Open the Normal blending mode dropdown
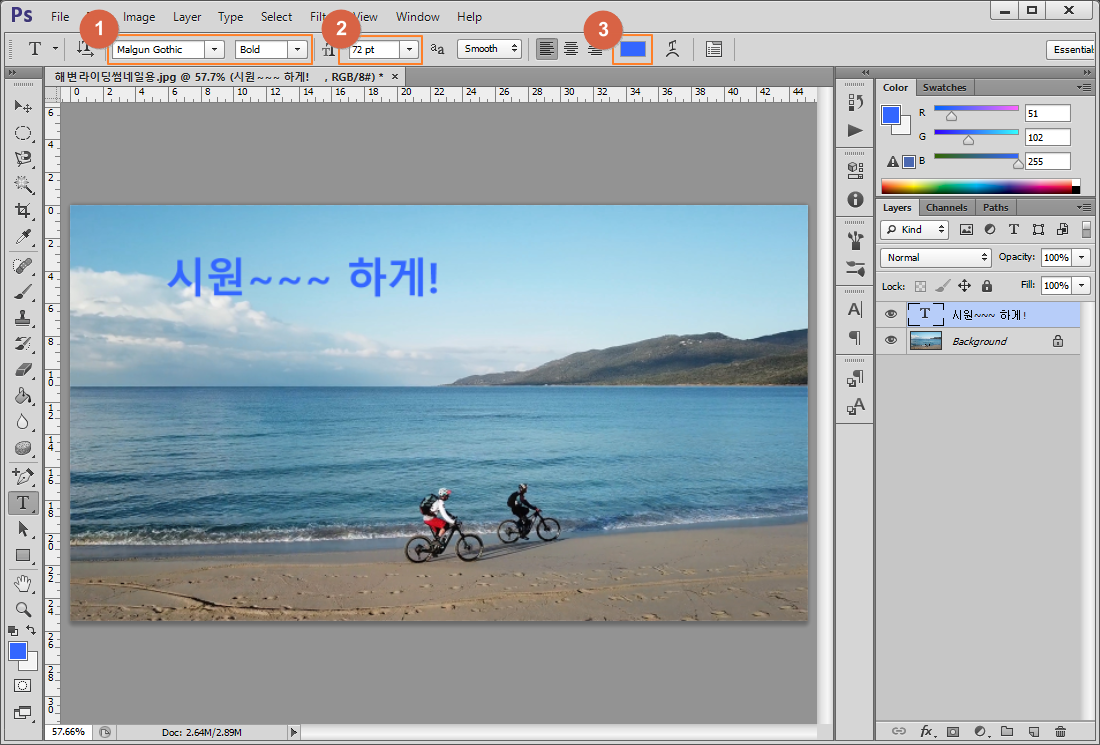The height and width of the screenshot is (745, 1100). 935,257
